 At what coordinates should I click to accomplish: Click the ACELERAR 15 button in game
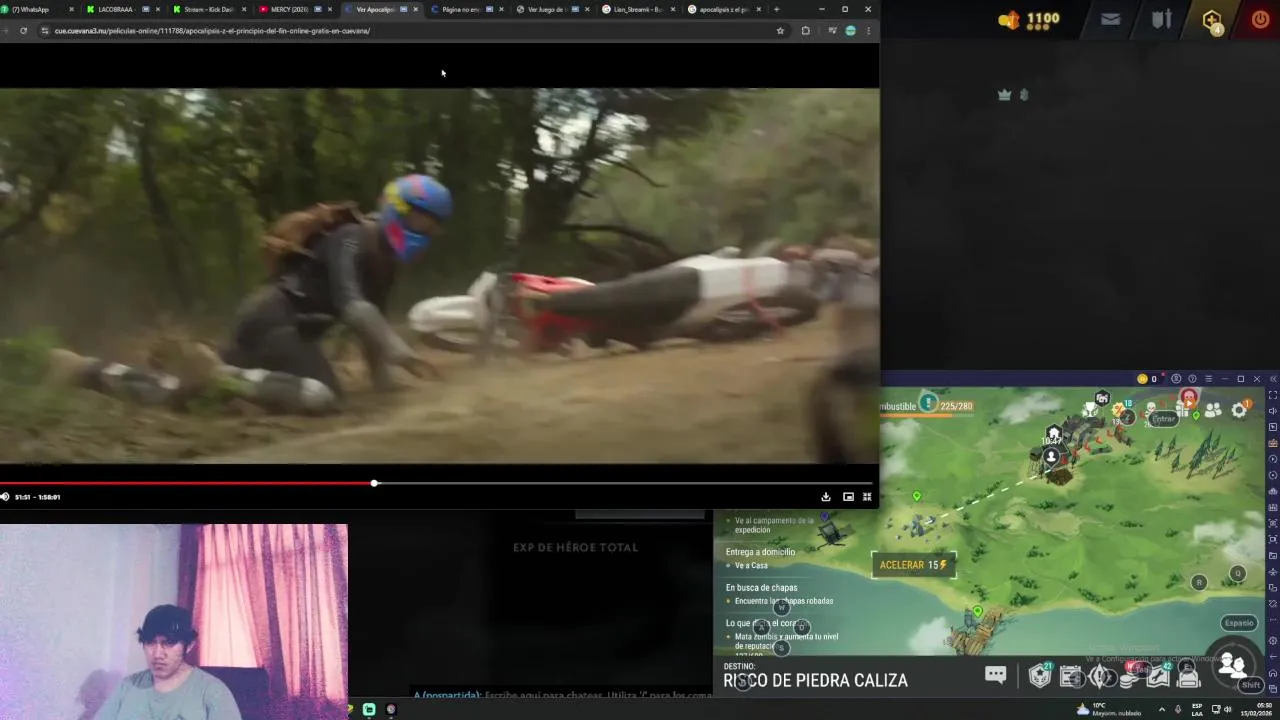click(x=913, y=565)
